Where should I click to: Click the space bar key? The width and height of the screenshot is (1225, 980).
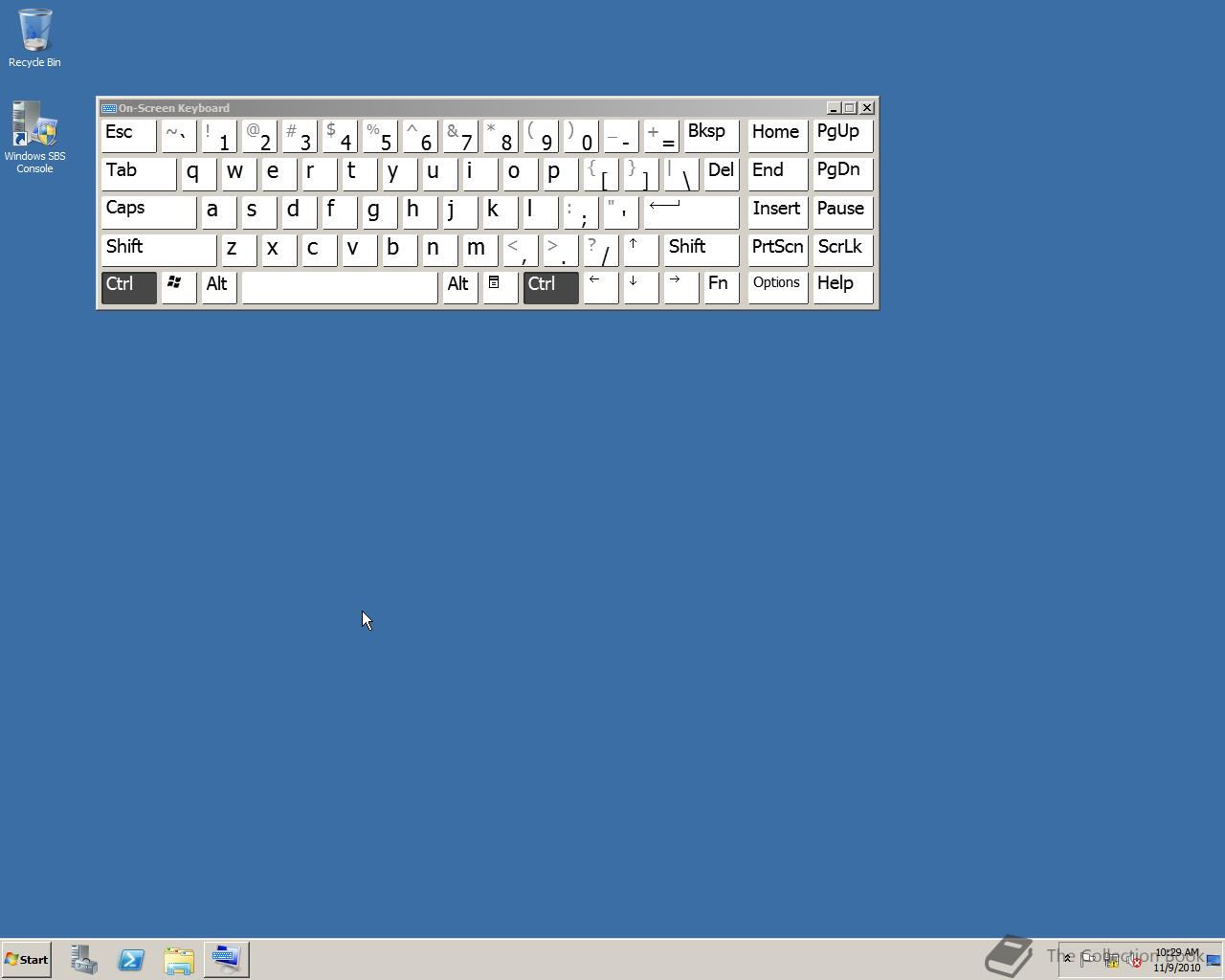pos(340,286)
